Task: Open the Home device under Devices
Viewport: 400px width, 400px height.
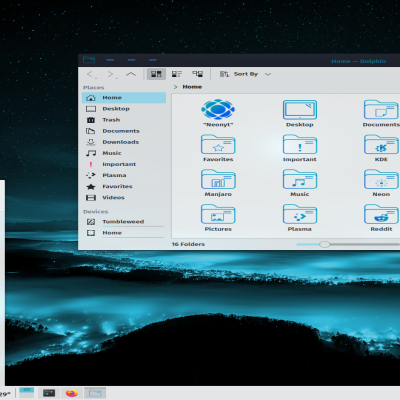Action: pos(124,233)
